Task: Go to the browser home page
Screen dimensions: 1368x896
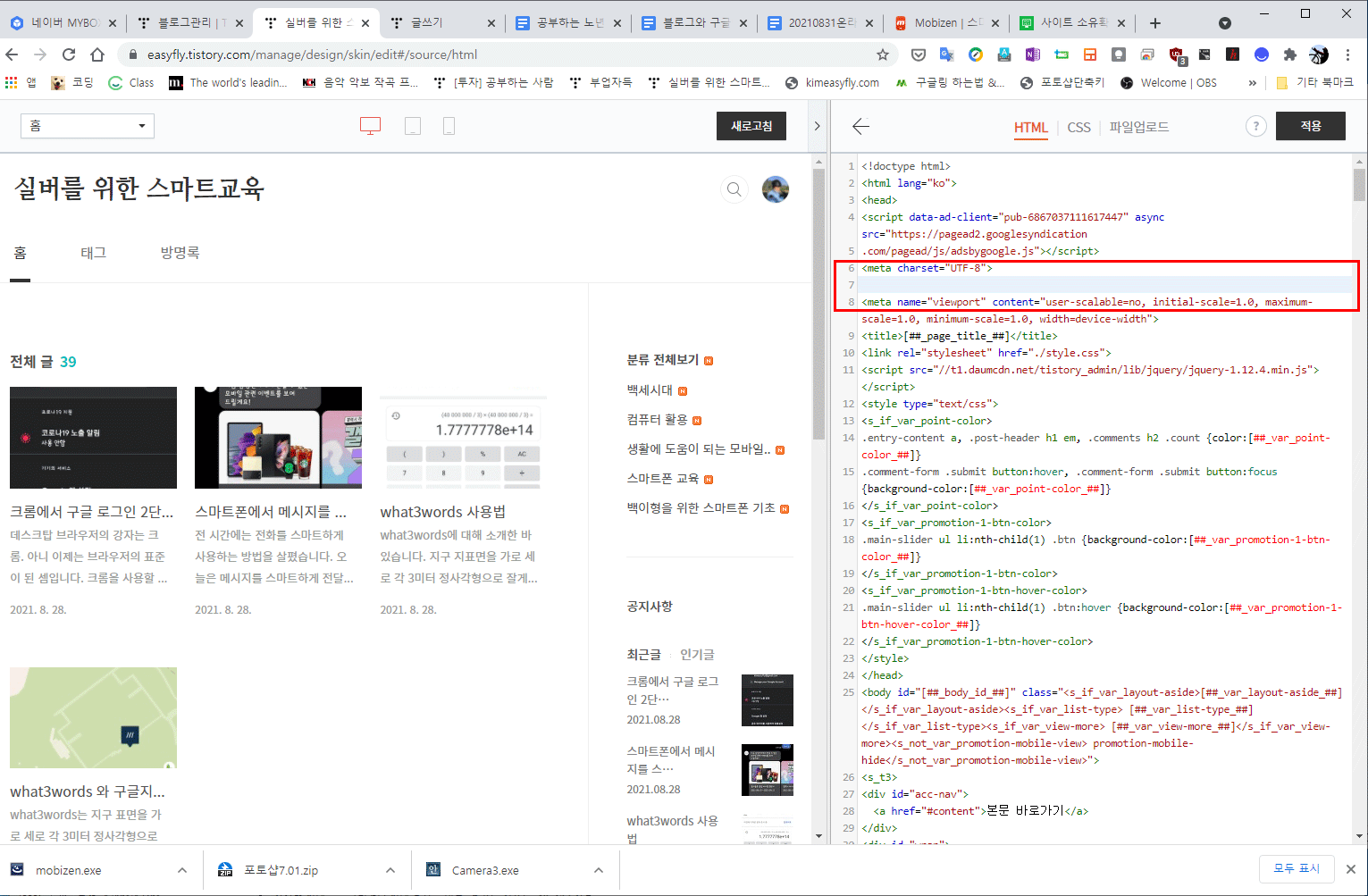Action: click(97, 54)
